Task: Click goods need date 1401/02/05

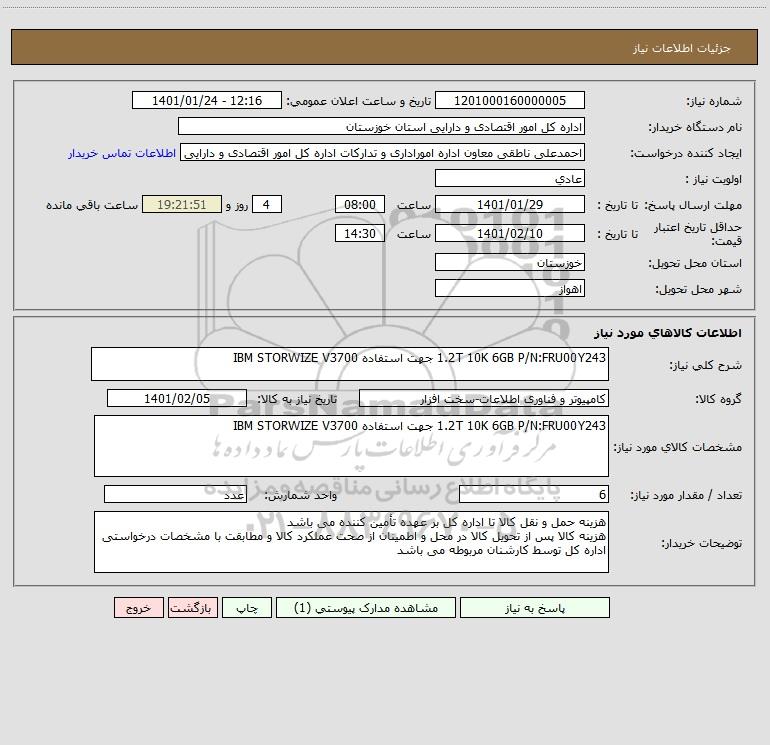Action: pos(177,398)
